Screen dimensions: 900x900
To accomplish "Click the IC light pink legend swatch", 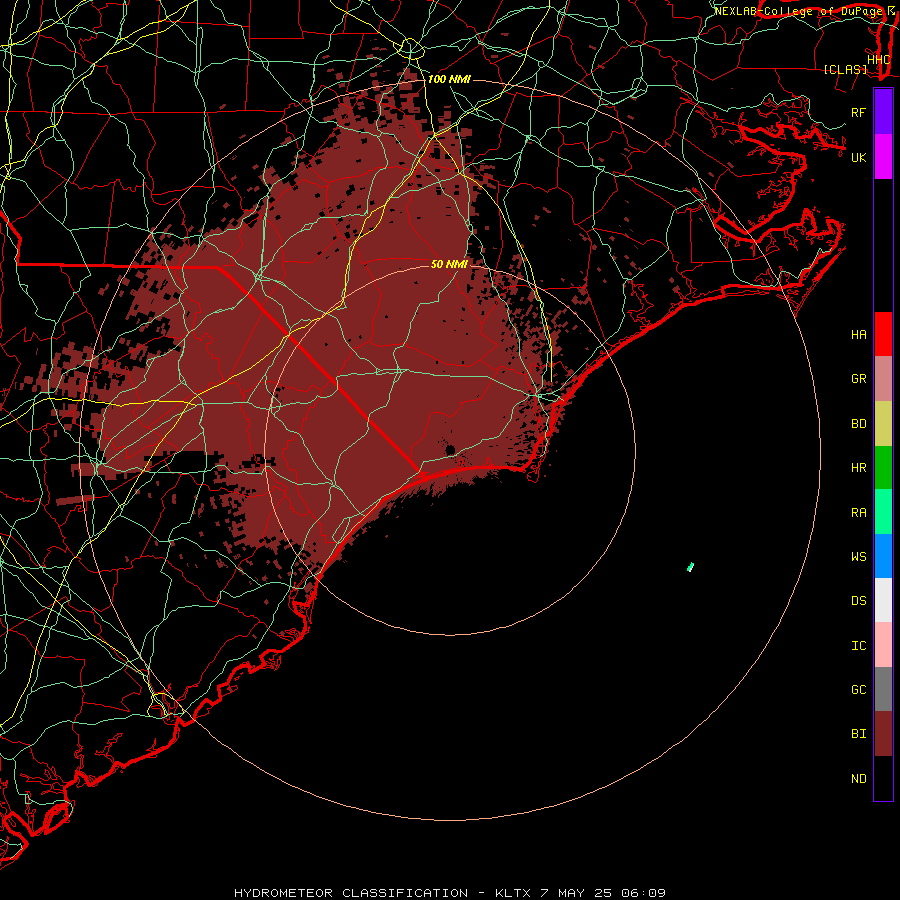I will coord(883,645).
